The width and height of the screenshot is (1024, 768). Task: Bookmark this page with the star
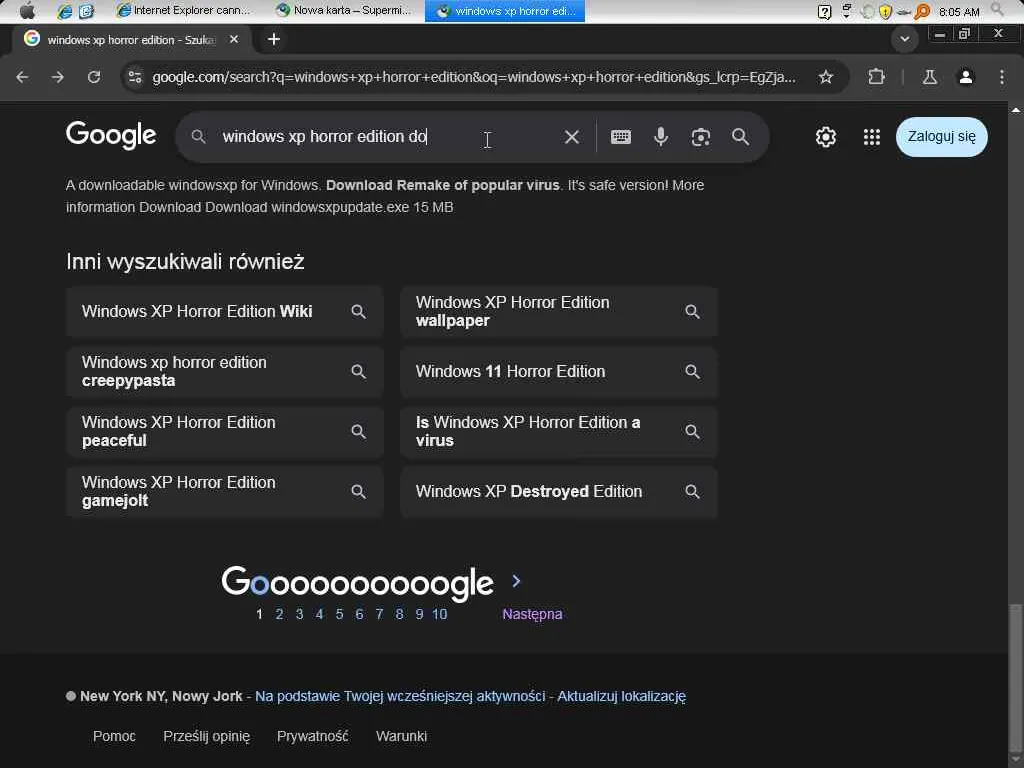(825, 77)
